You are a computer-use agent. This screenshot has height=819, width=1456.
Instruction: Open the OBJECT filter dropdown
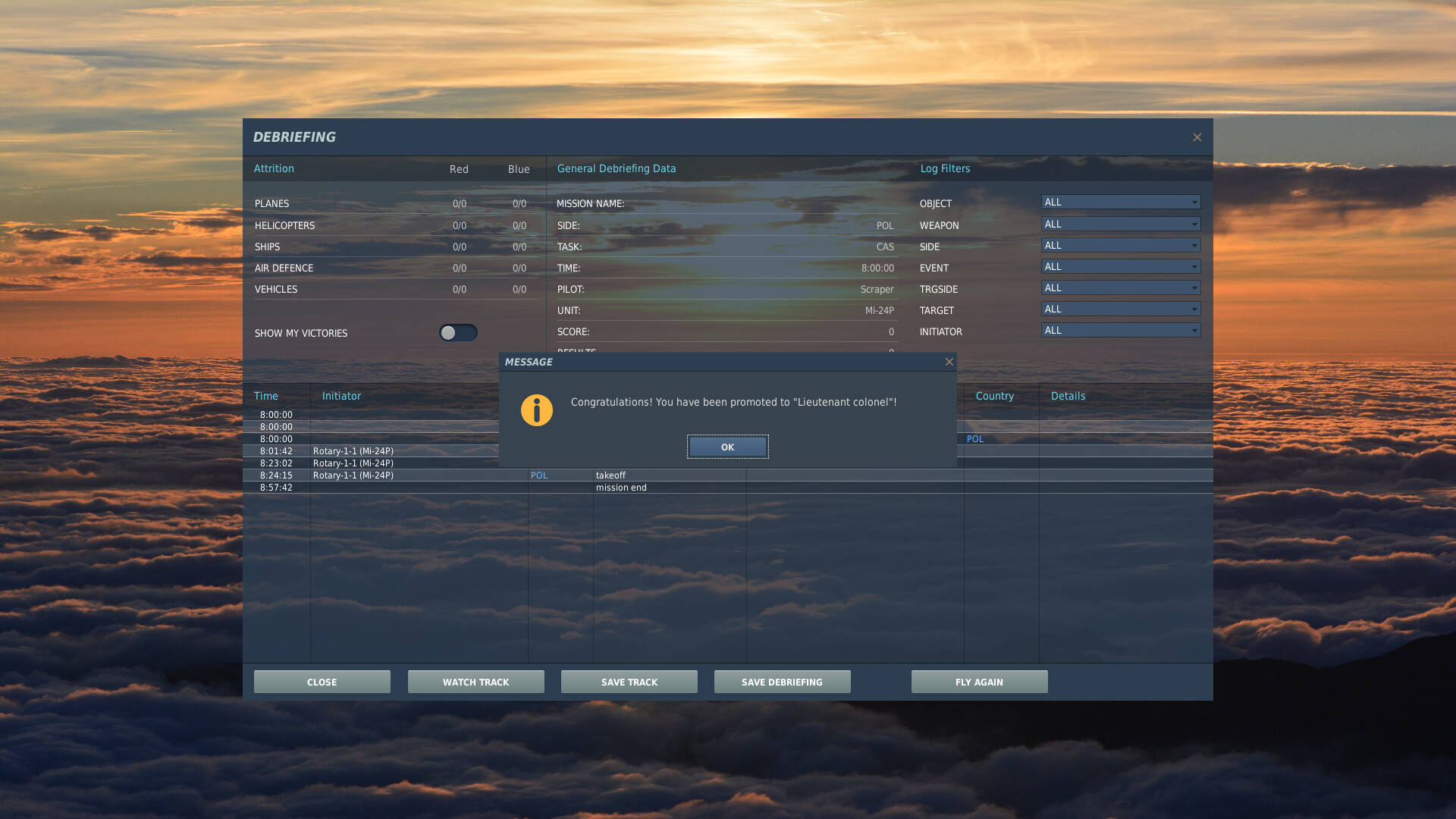(x=1120, y=202)
